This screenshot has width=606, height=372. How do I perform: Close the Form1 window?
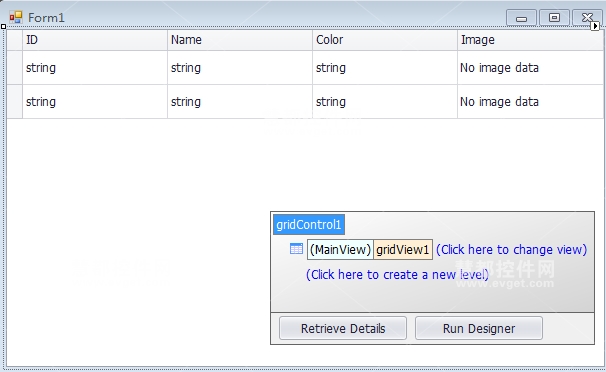click(x=587, y=17)
